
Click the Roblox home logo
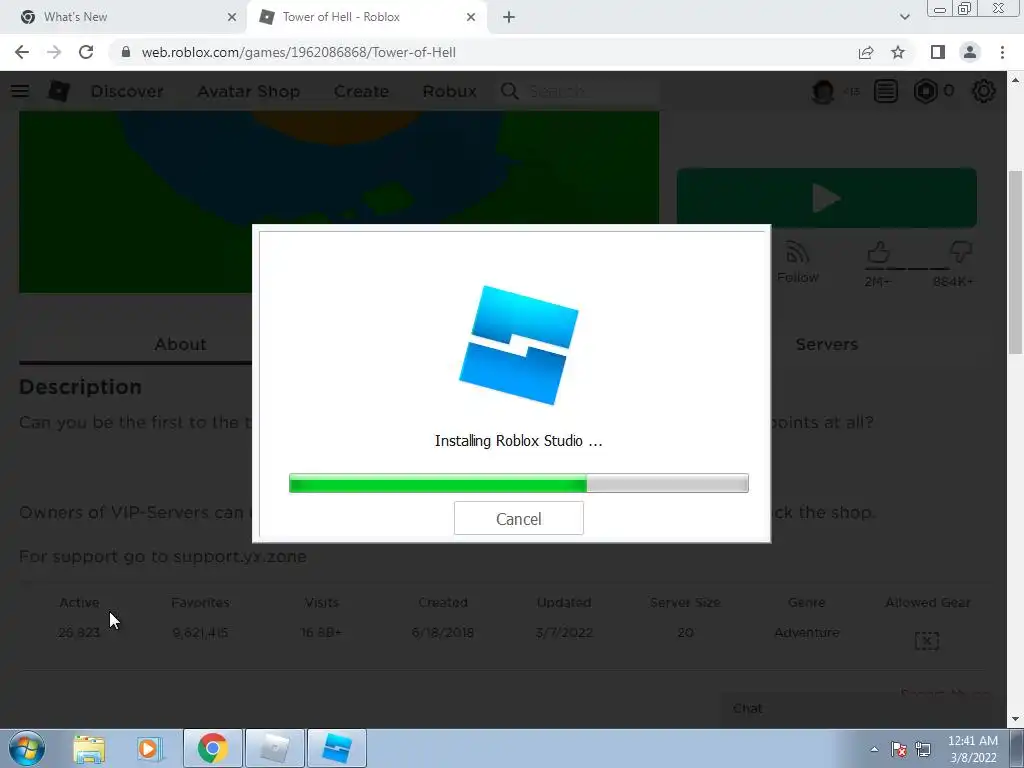(x=59, y=91)
